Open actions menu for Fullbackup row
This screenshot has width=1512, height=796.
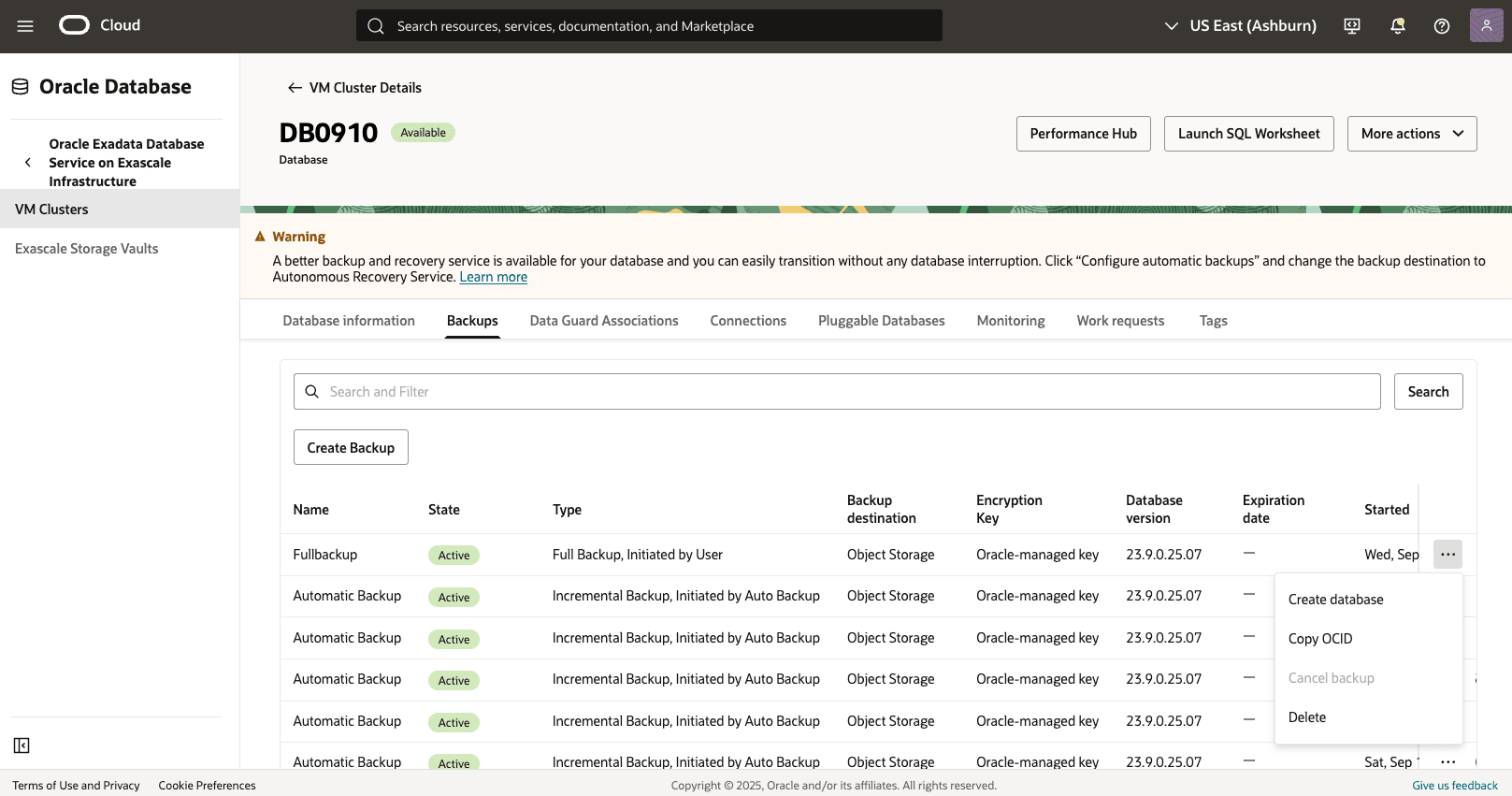tap(1447, 555)
